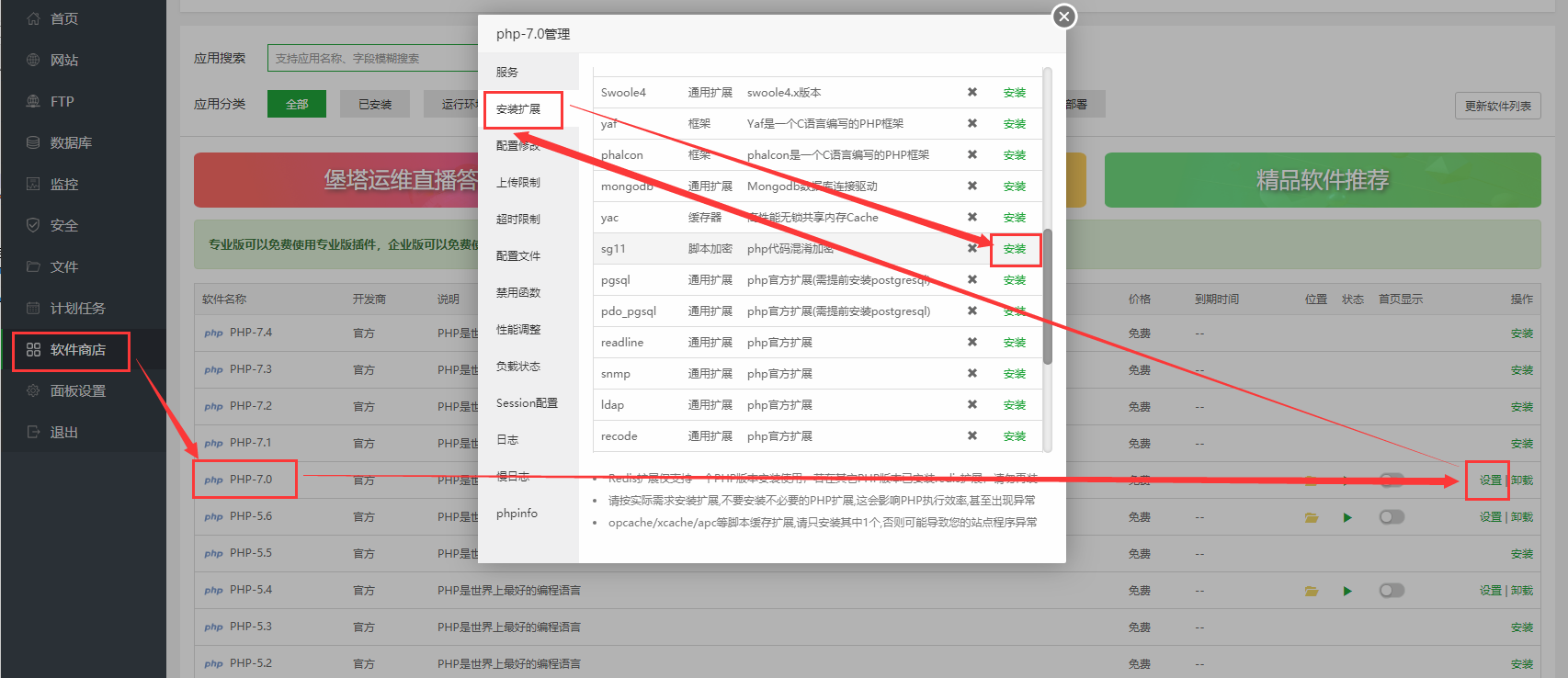Toggle 首页显示 switch for PHP-5.6
This screenshot has height=678, width=1568.
tap(1392, 517)
